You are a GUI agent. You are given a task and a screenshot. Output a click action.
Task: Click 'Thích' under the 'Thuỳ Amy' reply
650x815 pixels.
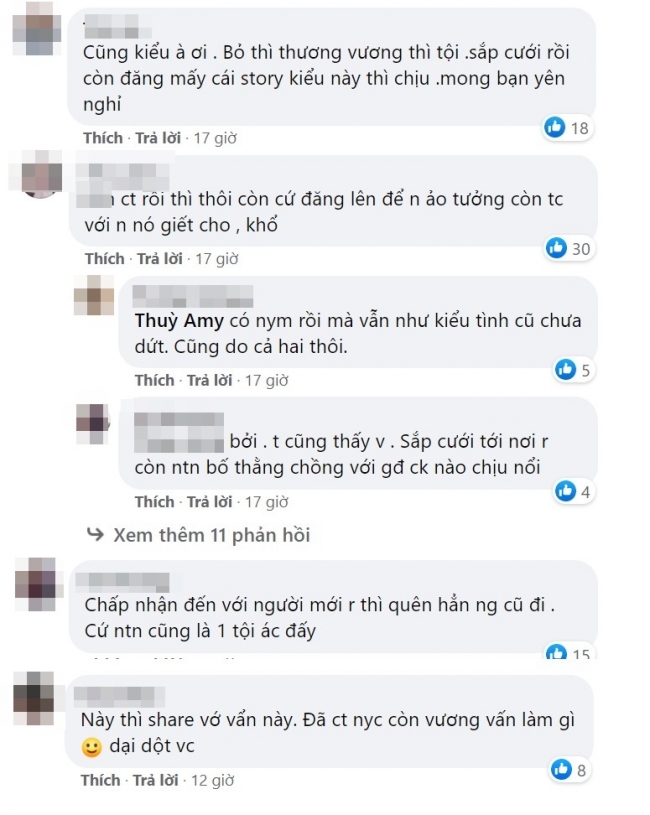point(154,380)
